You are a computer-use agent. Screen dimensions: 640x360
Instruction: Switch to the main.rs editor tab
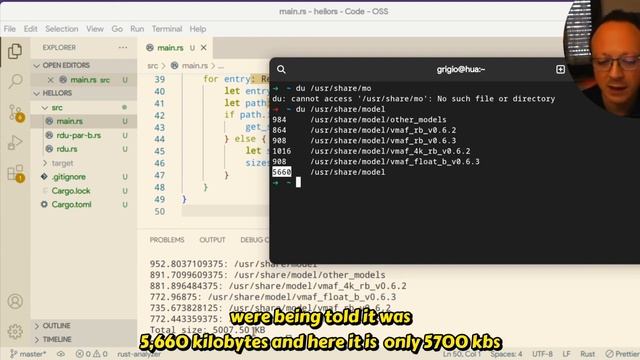(x=170, y=48)
